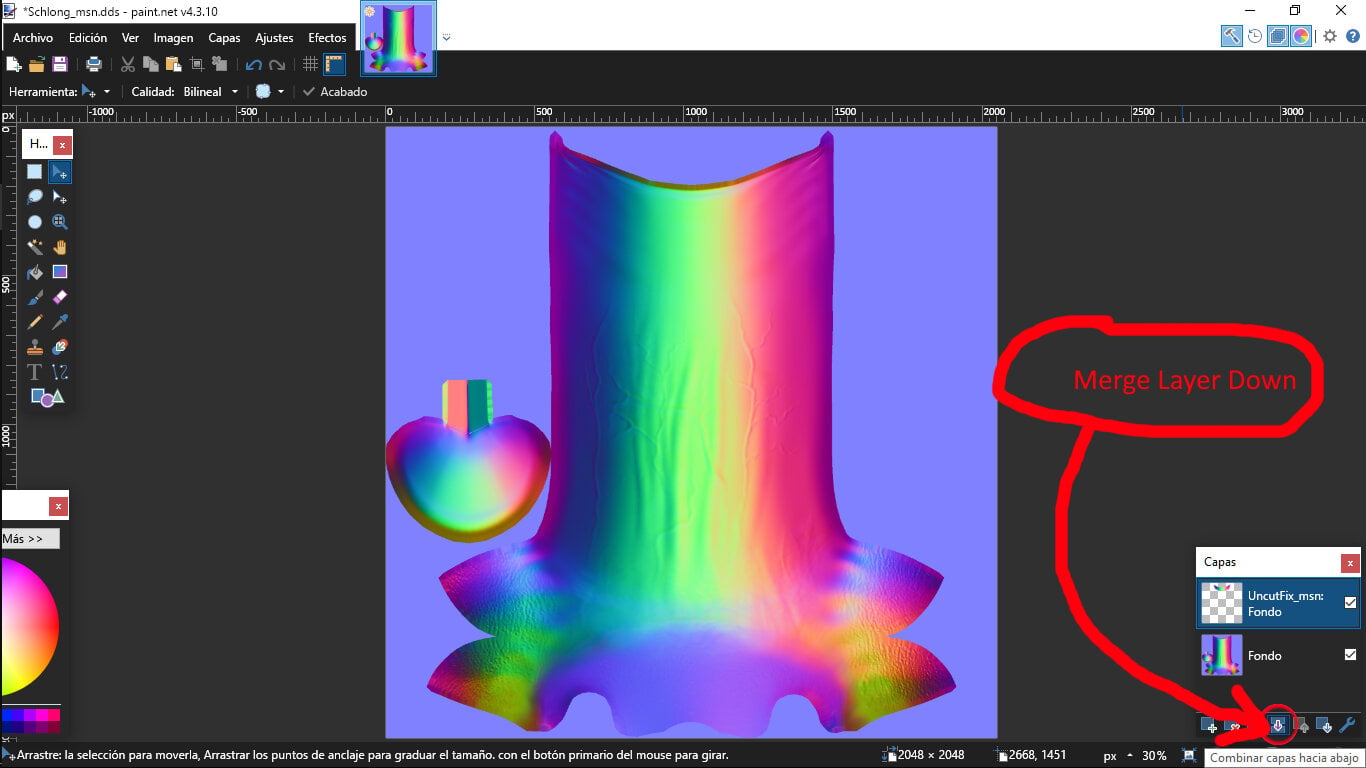Open the Efectos menu

pyautogui.click(x=327, y=38)
